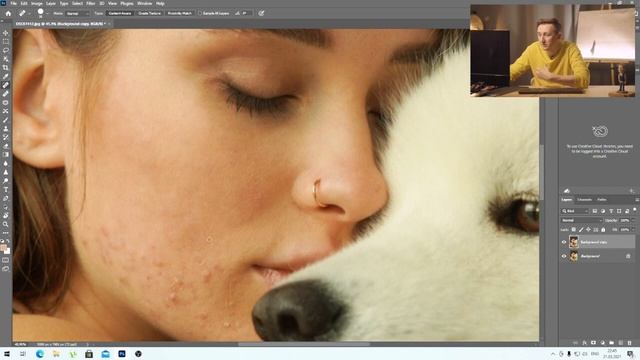640x360 pixels.
Task: Open the layer Kind filter dropdown
Action: (575, 211)
